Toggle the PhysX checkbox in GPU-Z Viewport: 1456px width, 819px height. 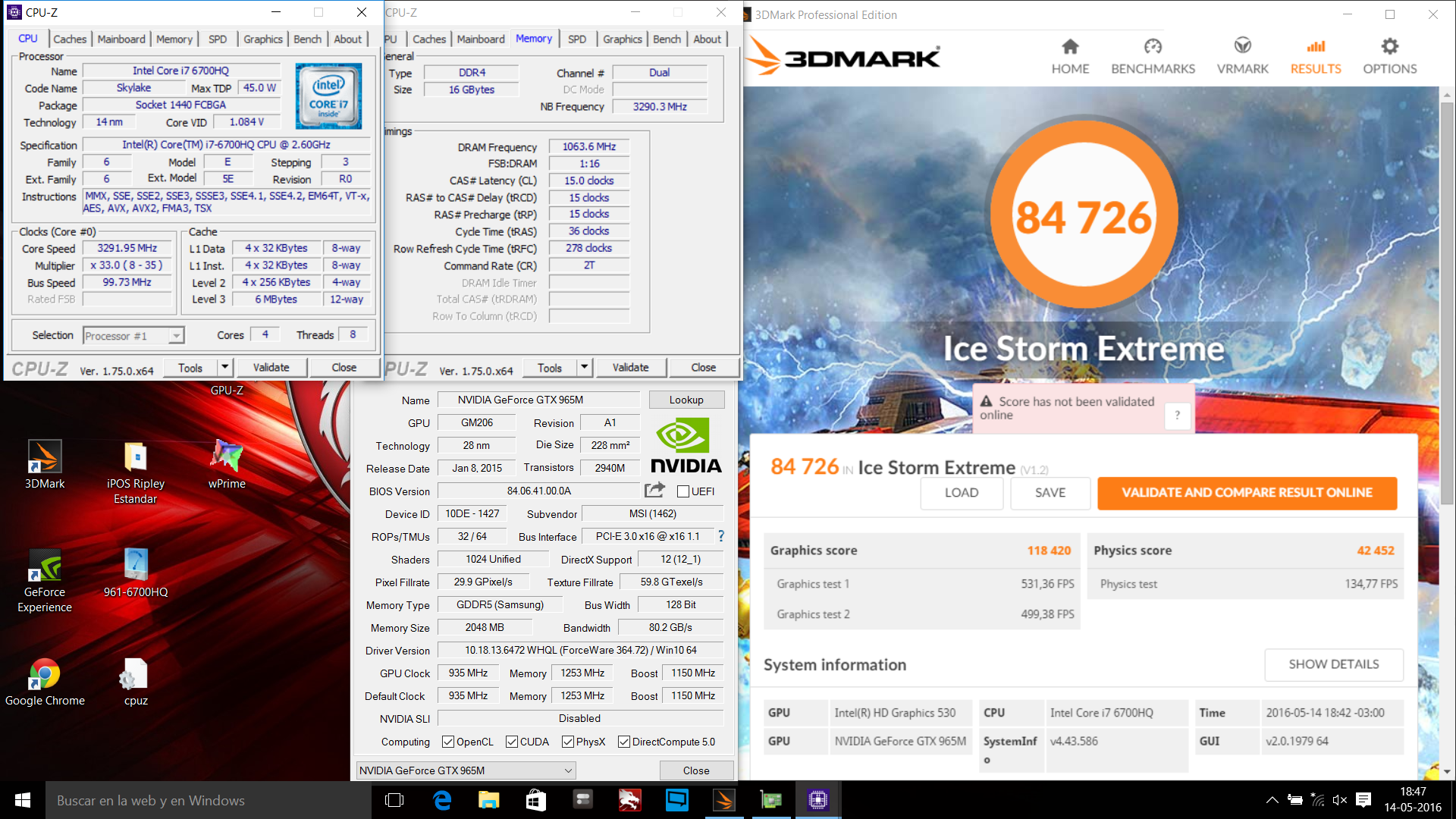coord(568,742)
